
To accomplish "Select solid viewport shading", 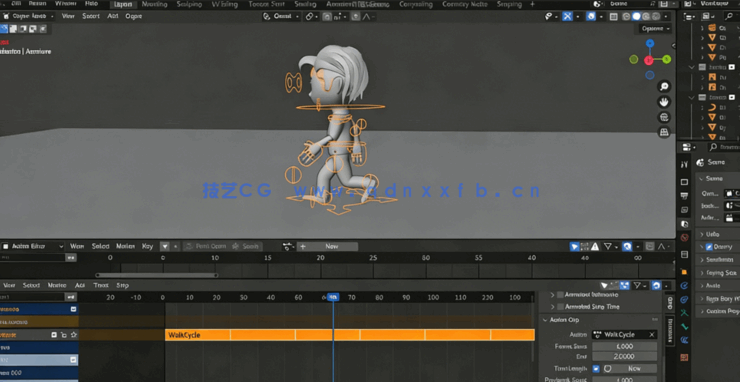I will (x=637, y=17).
